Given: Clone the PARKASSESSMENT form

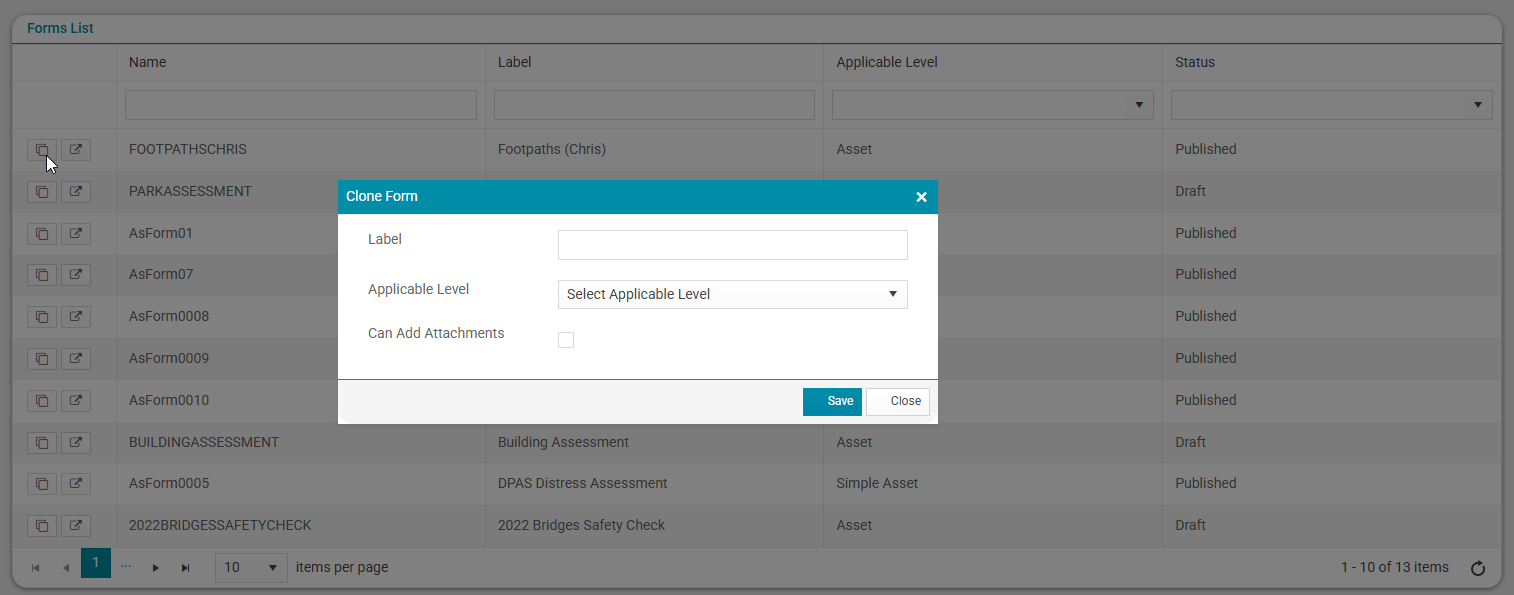Looking at the screenshot, I should (42, 191).
